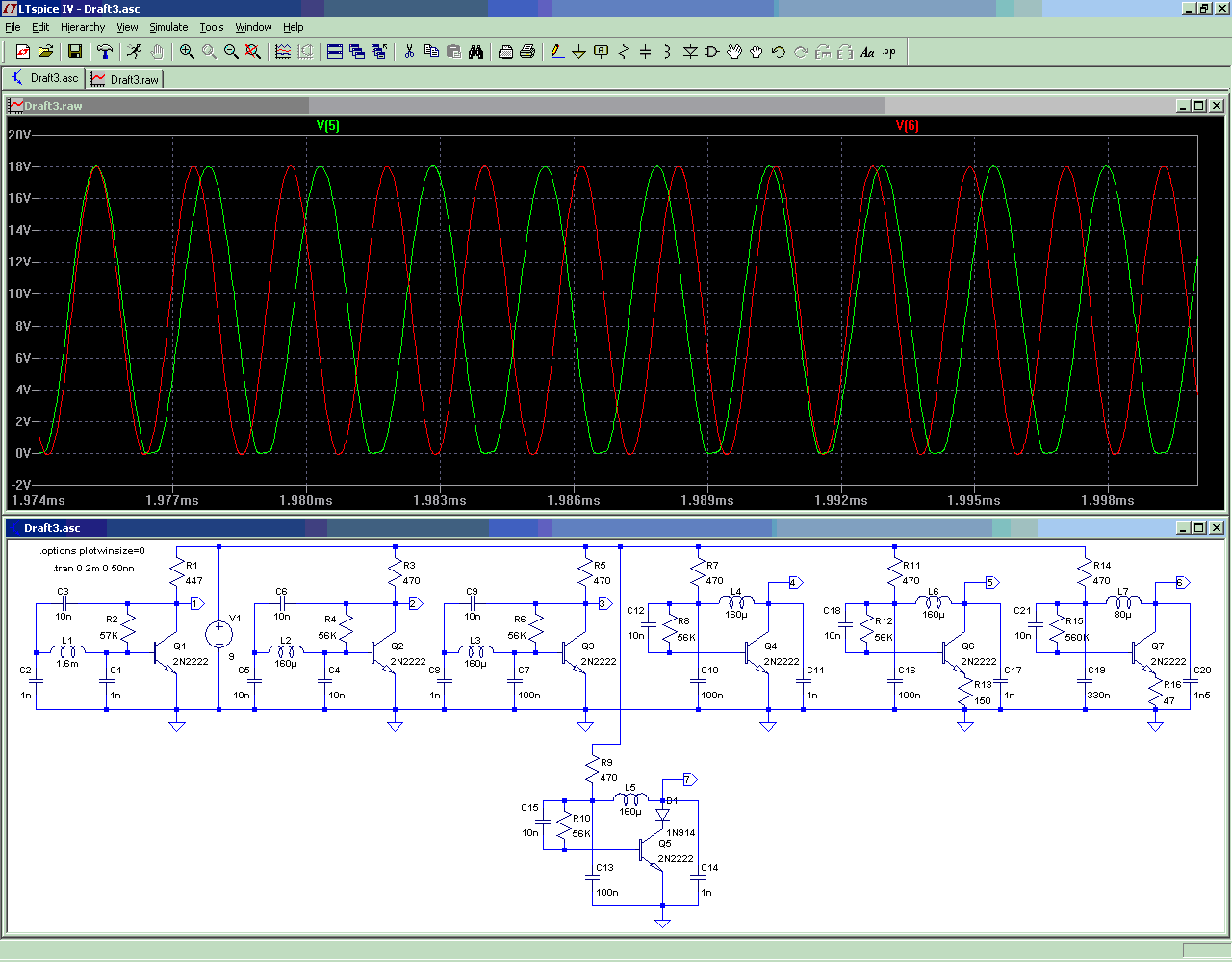The height and width of the screenshot is (962, 1232).
Task: Click the Undo icon in toolbar
Action: point(779,52)
